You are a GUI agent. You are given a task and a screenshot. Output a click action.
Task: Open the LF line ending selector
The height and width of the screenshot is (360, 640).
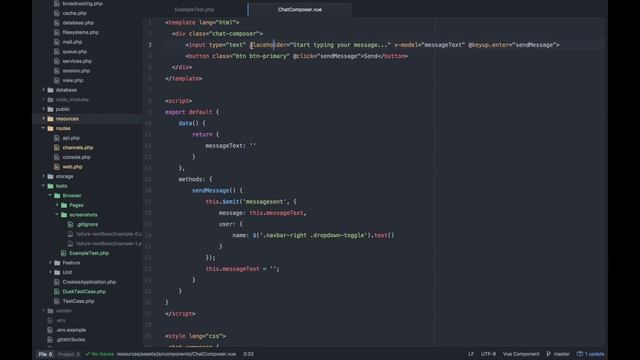pos(471,354)
